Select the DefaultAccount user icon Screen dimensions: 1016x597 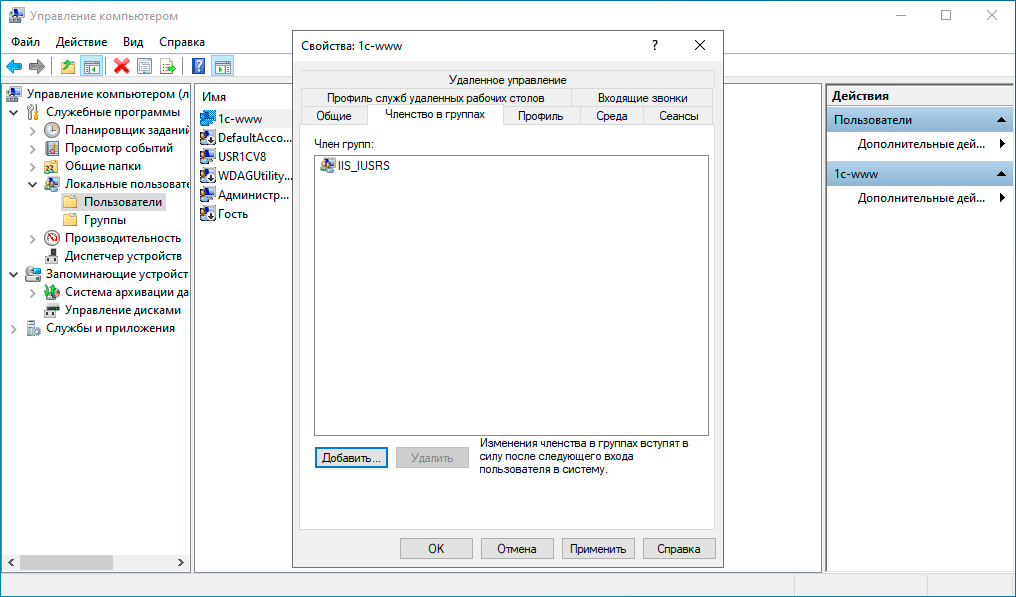pos(208,137)
